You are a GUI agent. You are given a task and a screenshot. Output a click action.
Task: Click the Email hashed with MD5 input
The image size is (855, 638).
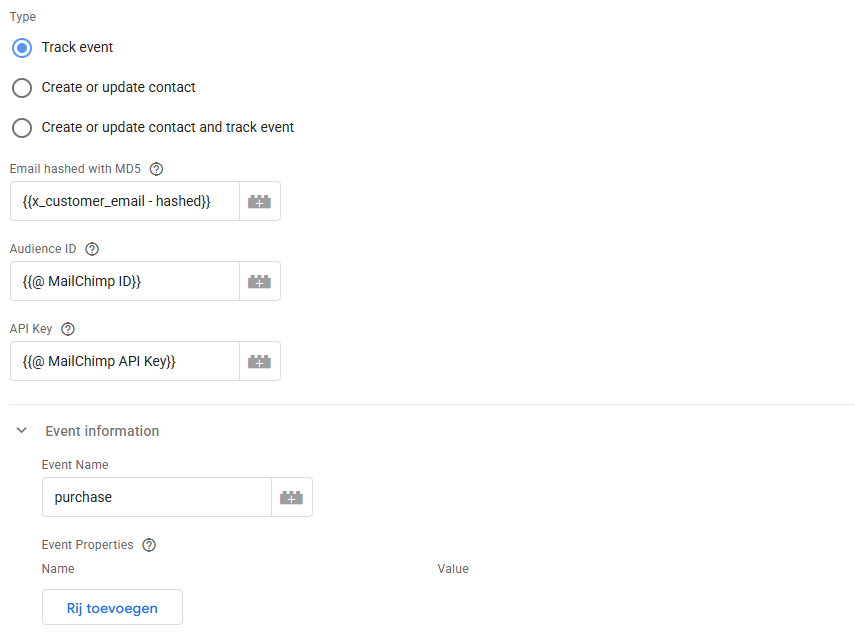[x=125, y=201]
